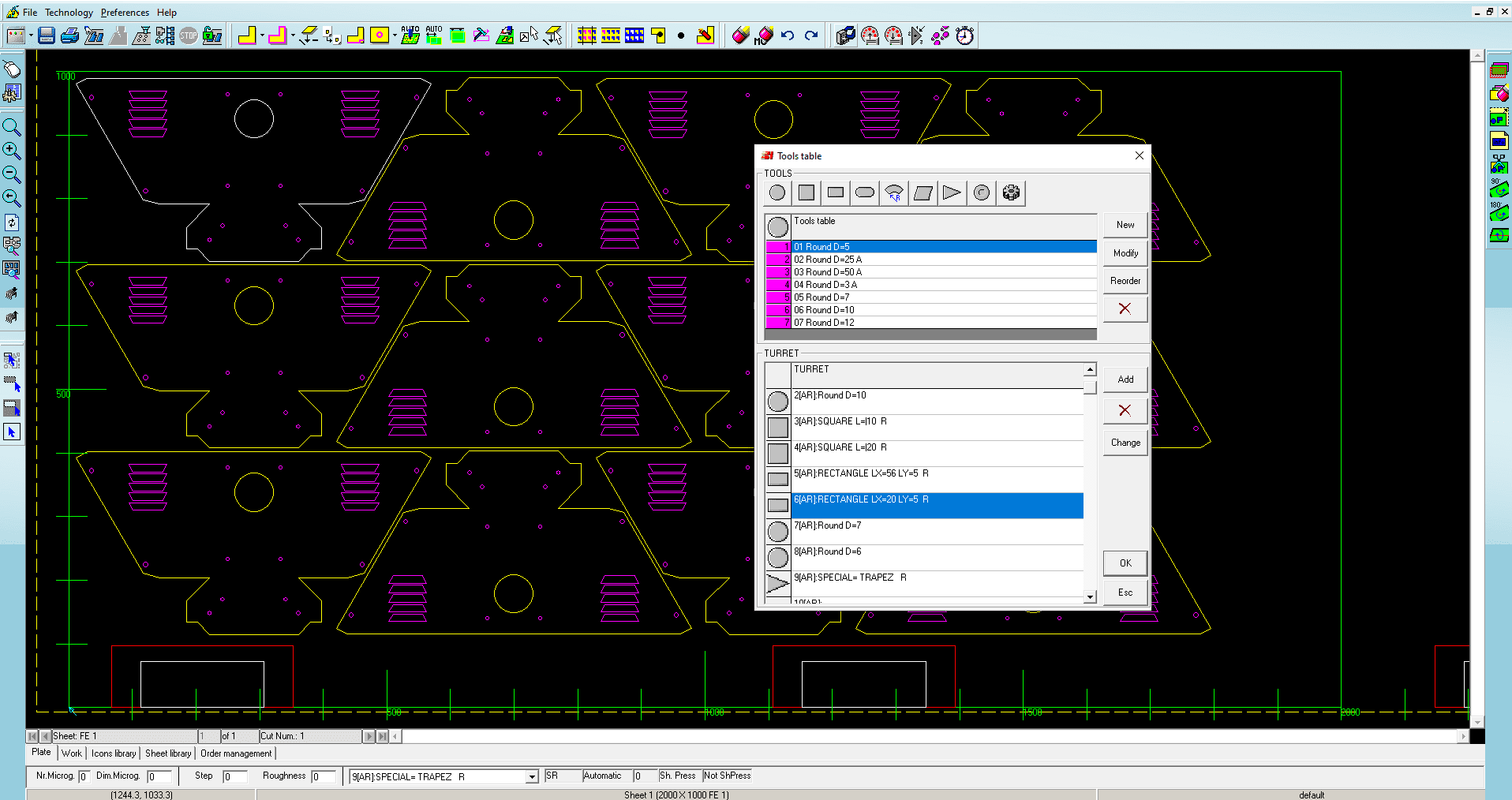Viewport: 1512px width, 800px height.
Task: Click the Print icon in toolbar
Action: [70, 36]
